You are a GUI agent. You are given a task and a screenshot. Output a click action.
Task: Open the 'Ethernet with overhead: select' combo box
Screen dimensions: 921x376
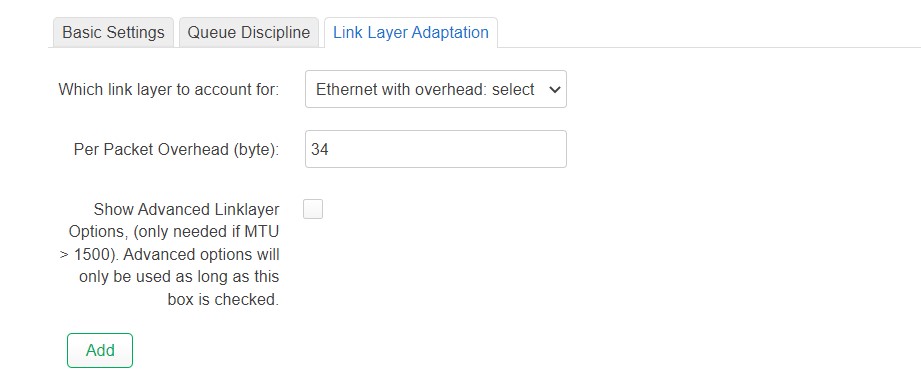436,89
